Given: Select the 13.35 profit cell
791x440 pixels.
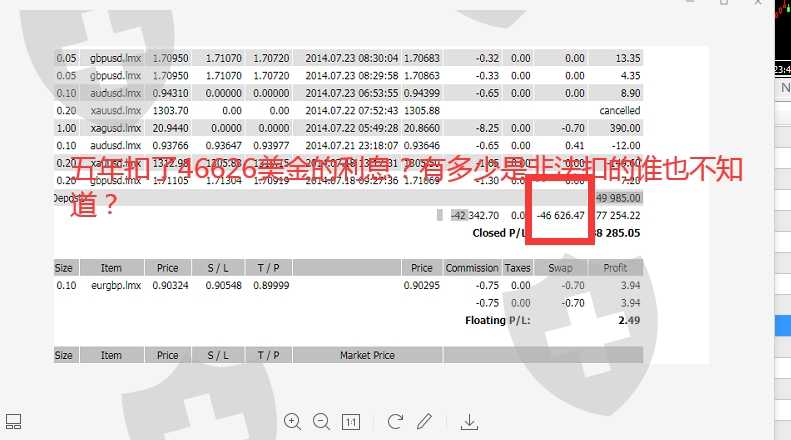Looking at the screenshot, I should pos(628,58).
